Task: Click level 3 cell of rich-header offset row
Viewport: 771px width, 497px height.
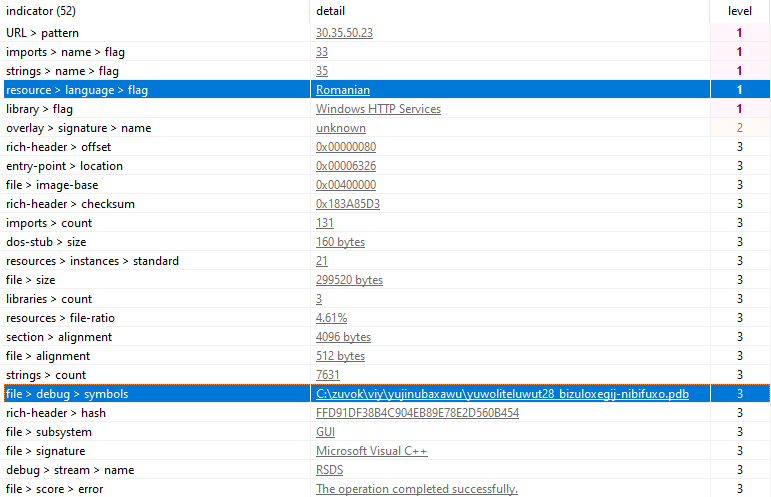Action: pyautogui.click(x=740, y=147)
